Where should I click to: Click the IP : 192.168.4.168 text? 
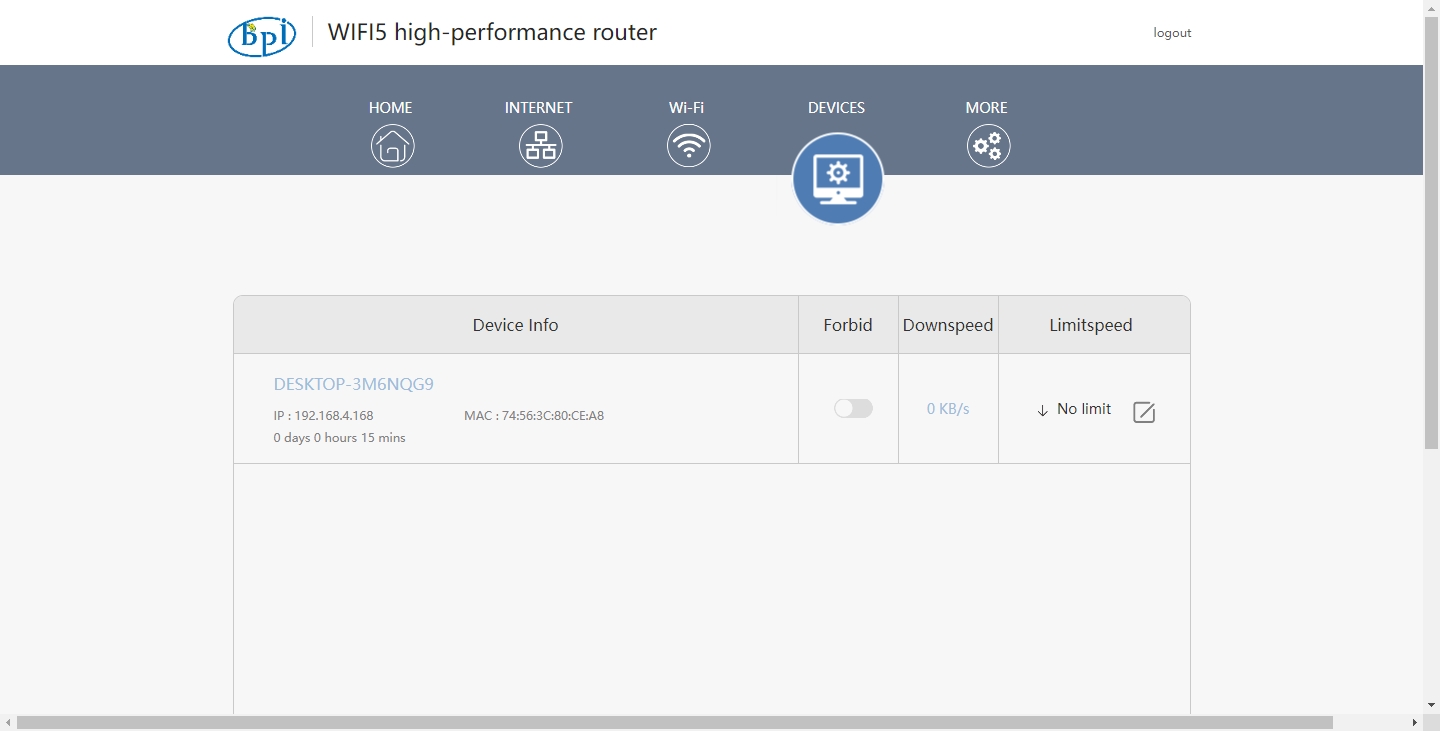pos(323,415)
